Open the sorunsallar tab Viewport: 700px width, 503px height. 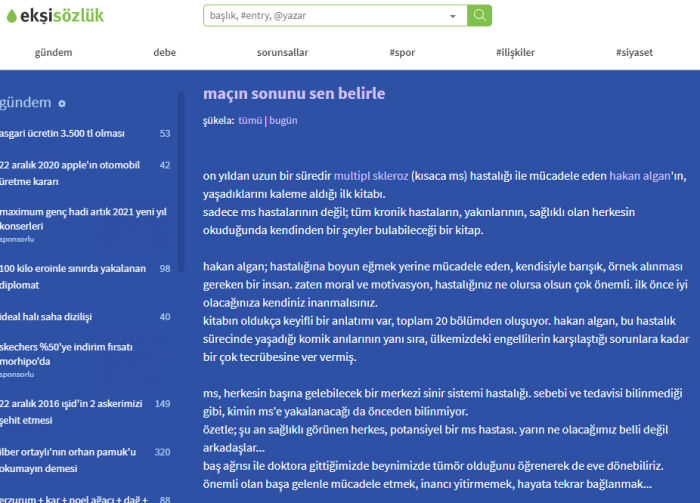[x=283, y=52]
